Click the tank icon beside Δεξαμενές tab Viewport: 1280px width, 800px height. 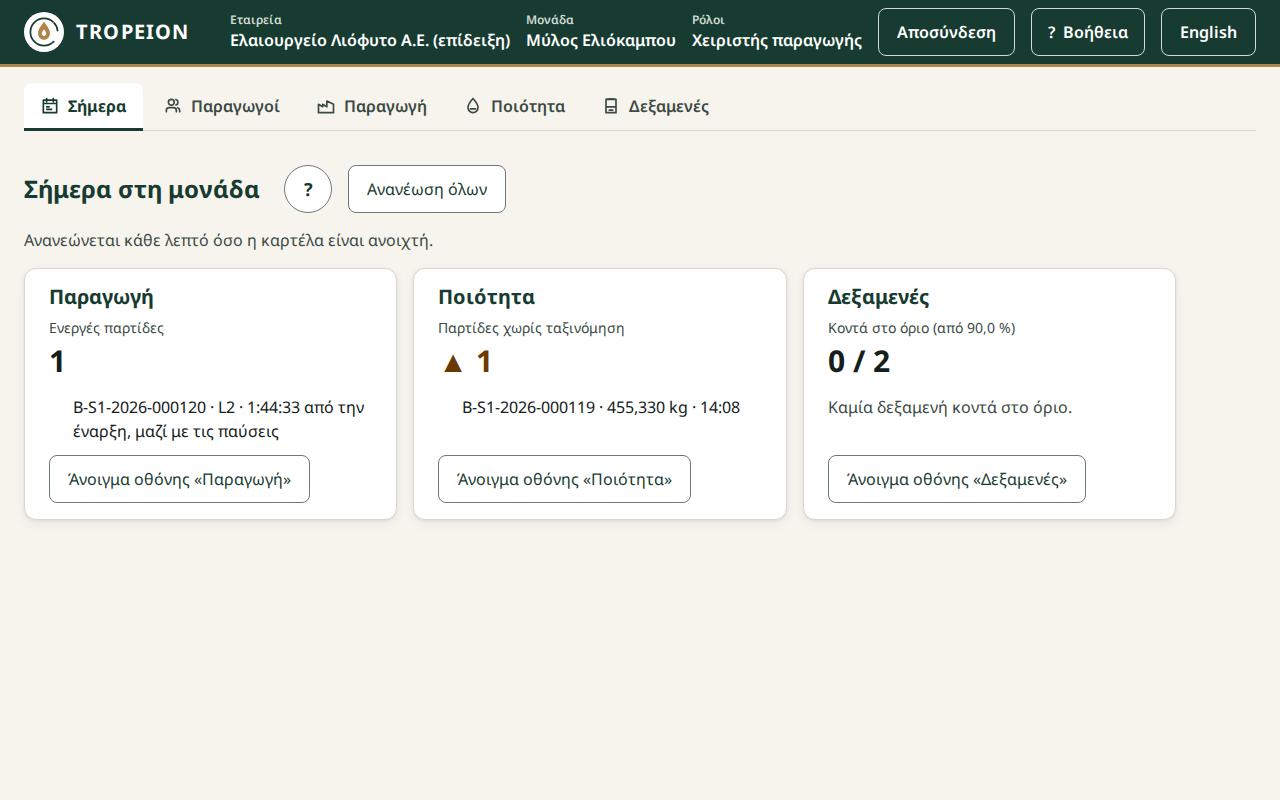click(611, 106)
